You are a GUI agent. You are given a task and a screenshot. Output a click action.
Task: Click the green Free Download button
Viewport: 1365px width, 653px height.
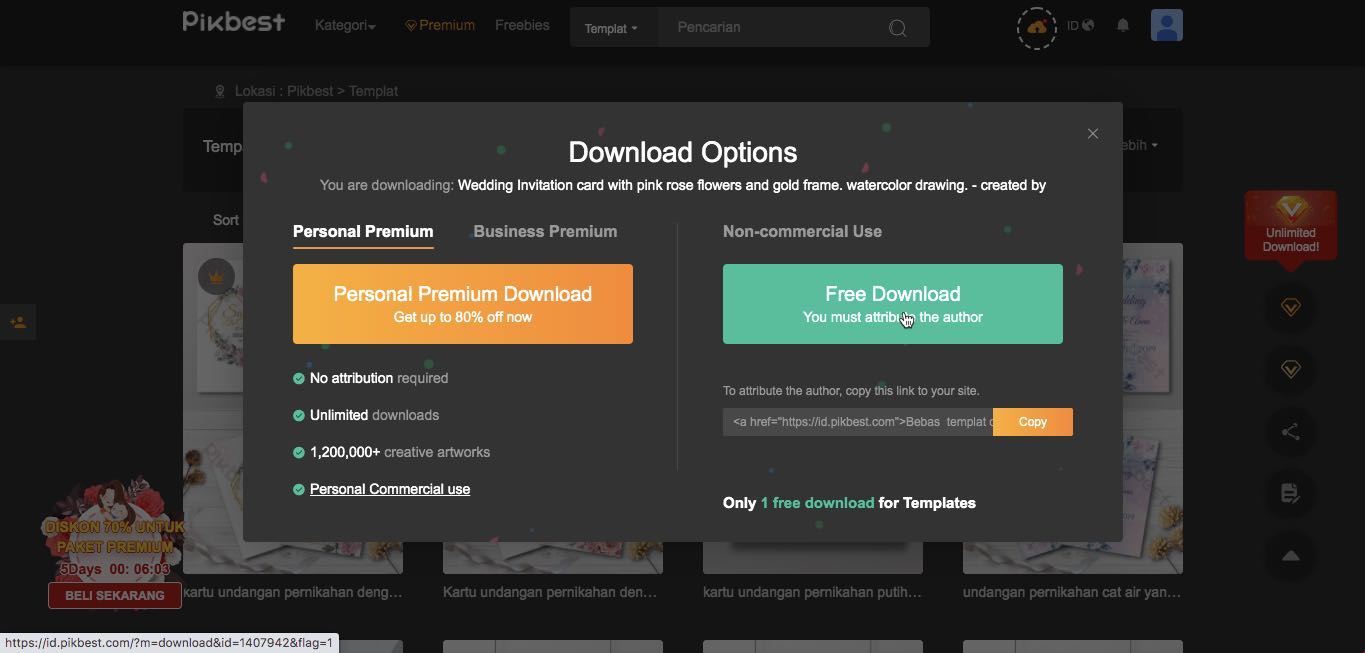click(893, 304)
